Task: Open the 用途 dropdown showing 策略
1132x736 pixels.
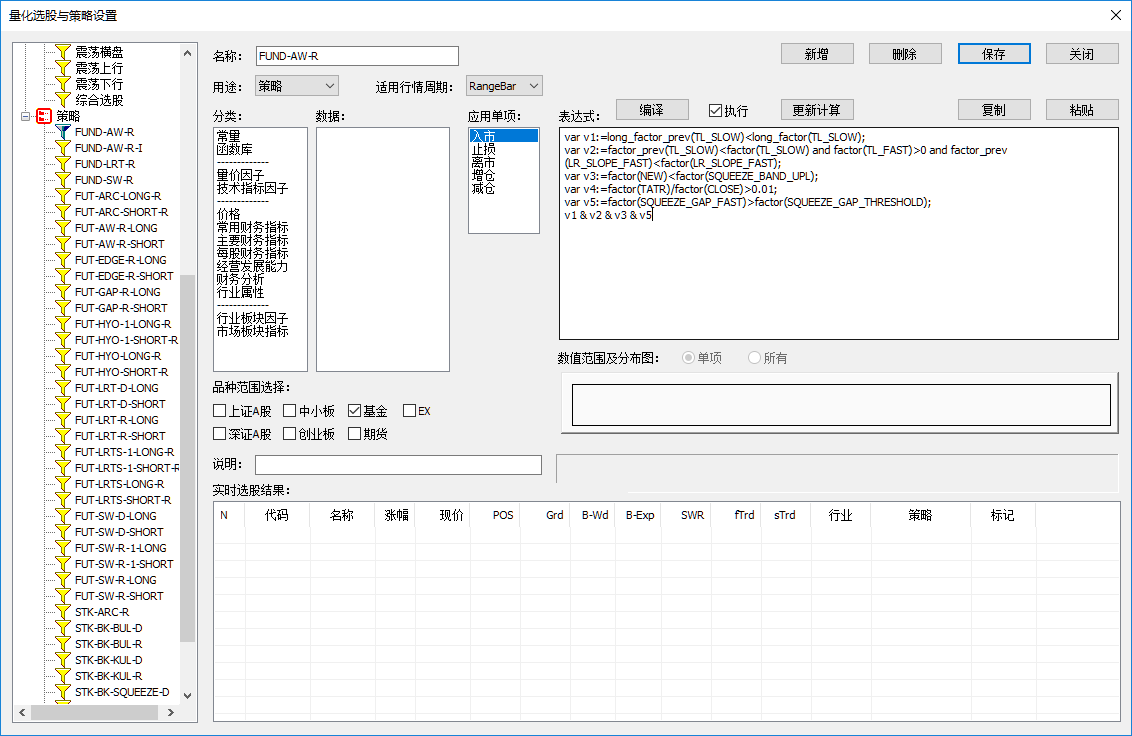Action: 297,86
